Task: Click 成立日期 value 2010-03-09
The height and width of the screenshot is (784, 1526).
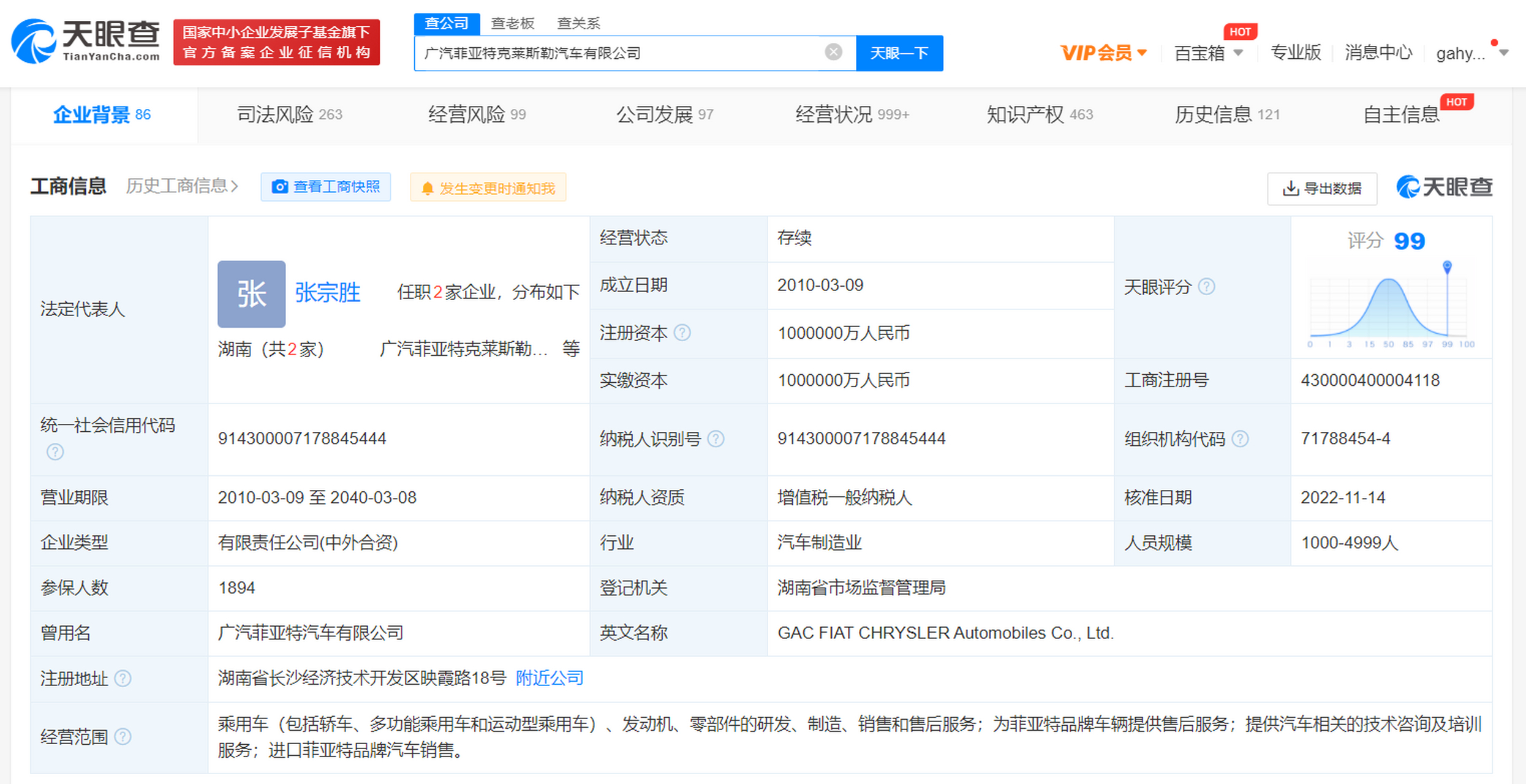Action: [820, 285]
